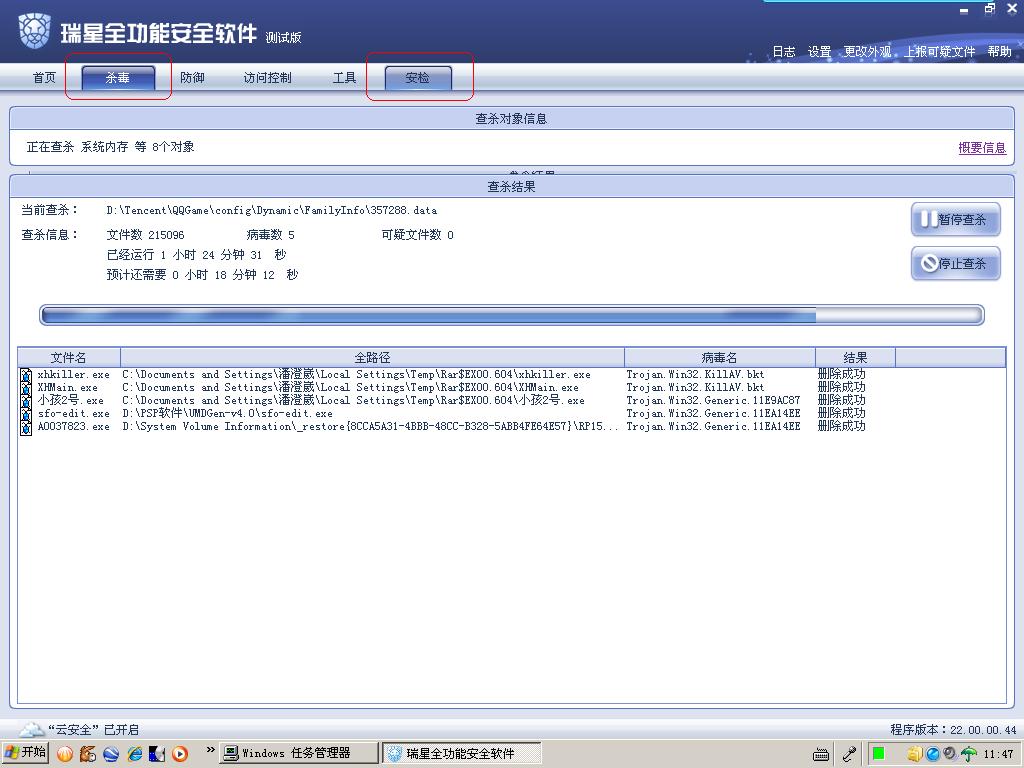Sort by 文件名 column header
This screenshot has width=1024, height=768.
69,357
